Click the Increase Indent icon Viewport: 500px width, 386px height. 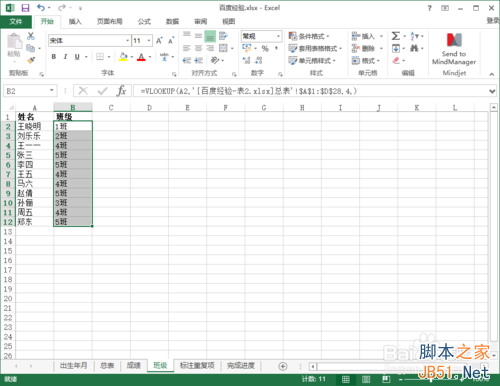[199, 60]
